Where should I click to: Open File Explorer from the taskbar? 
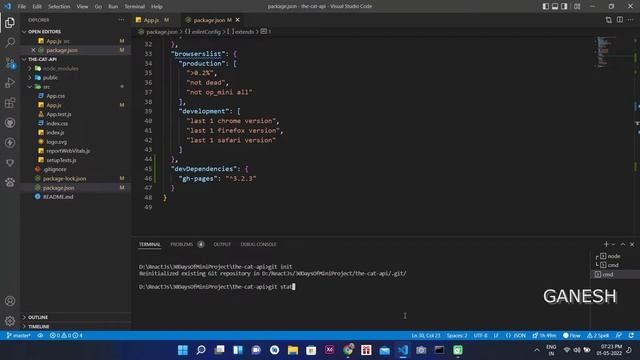pyautogui.click(x=293, y=350)
